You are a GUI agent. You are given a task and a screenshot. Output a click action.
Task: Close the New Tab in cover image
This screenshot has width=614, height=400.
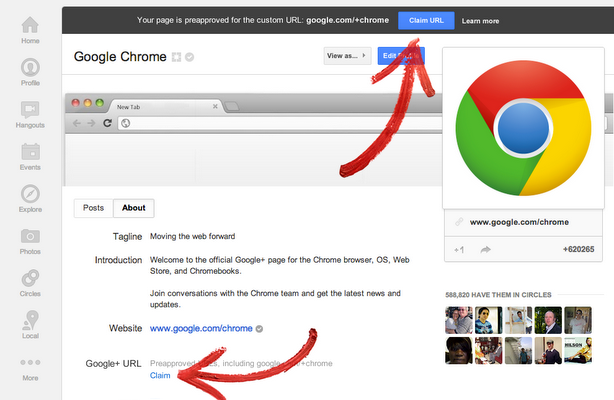click(x=215, y=106)
